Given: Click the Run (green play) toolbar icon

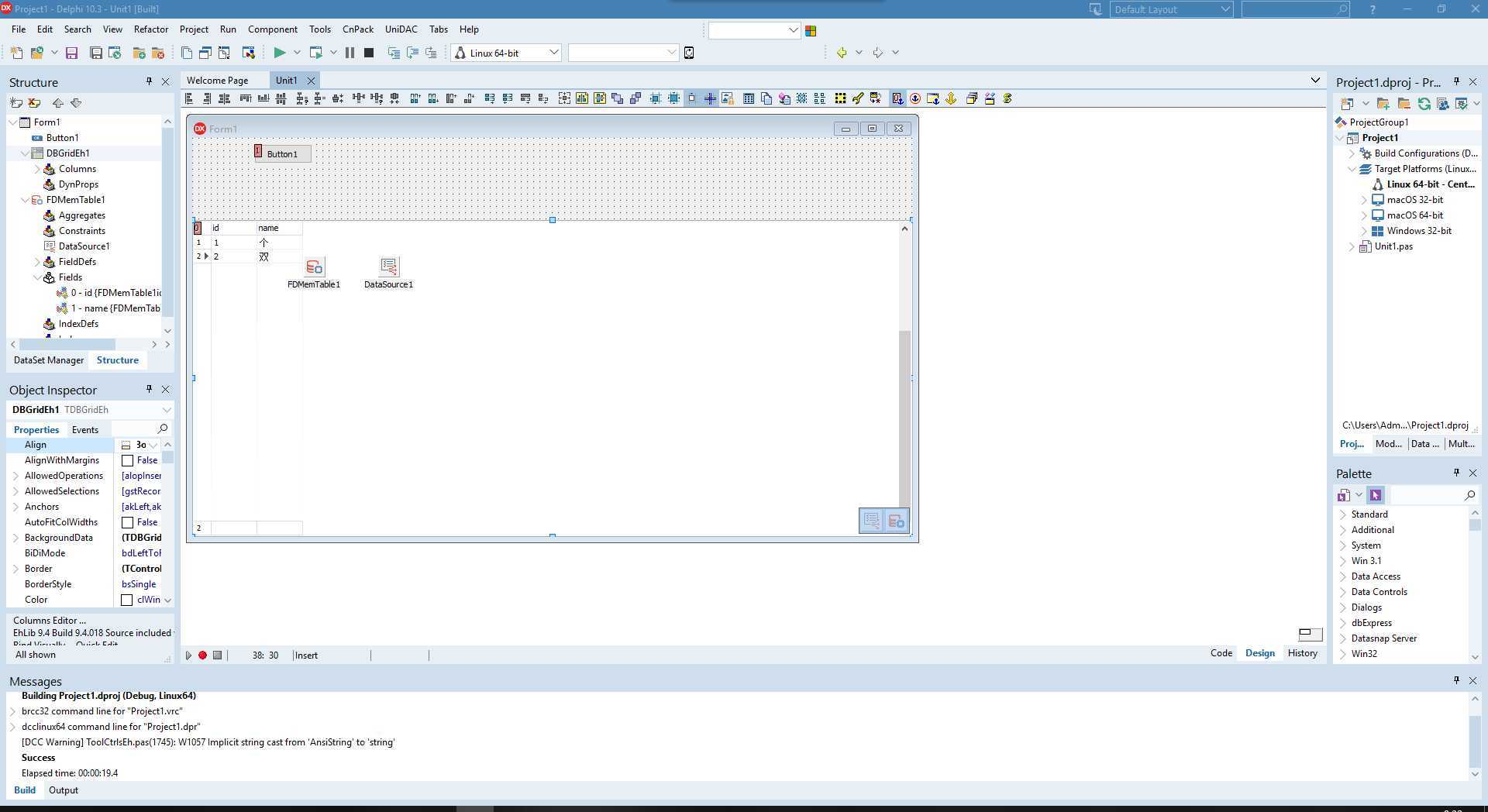Looking at the screenshot, I should (279, 53).
